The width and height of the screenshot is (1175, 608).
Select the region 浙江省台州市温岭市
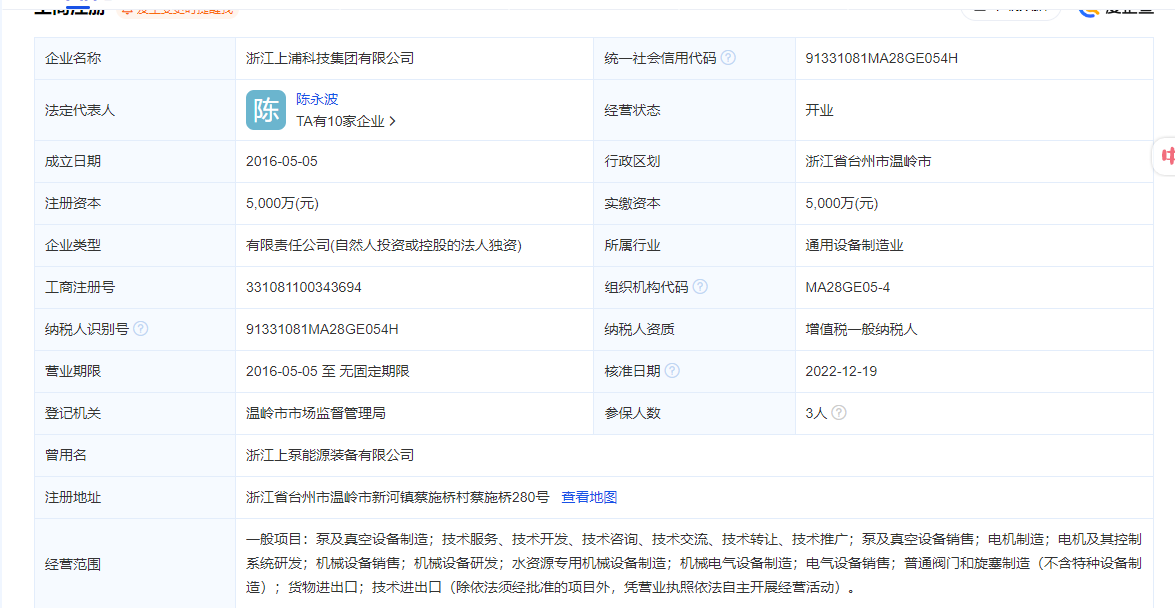click(869, 161)
